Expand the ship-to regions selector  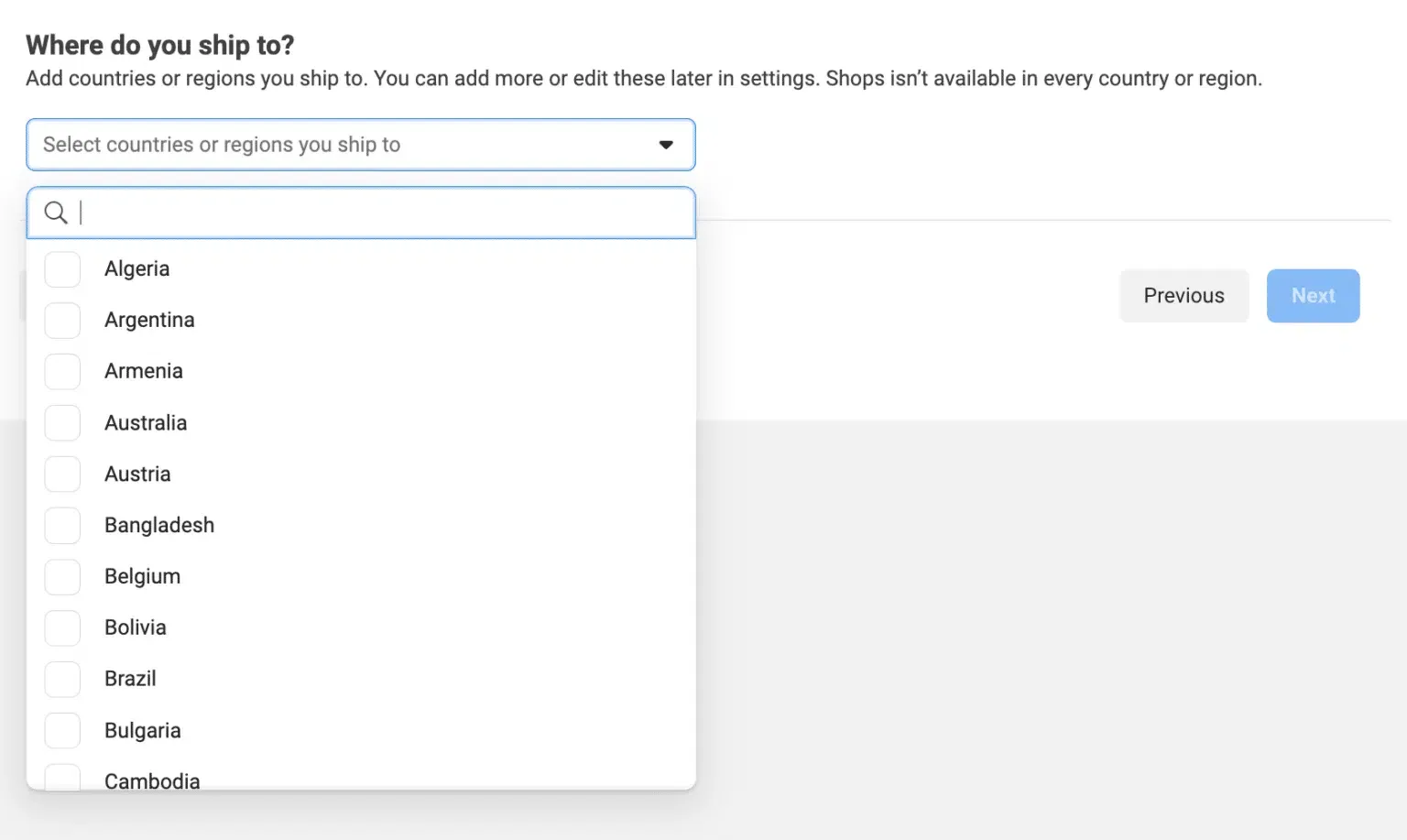pos(361,144)
